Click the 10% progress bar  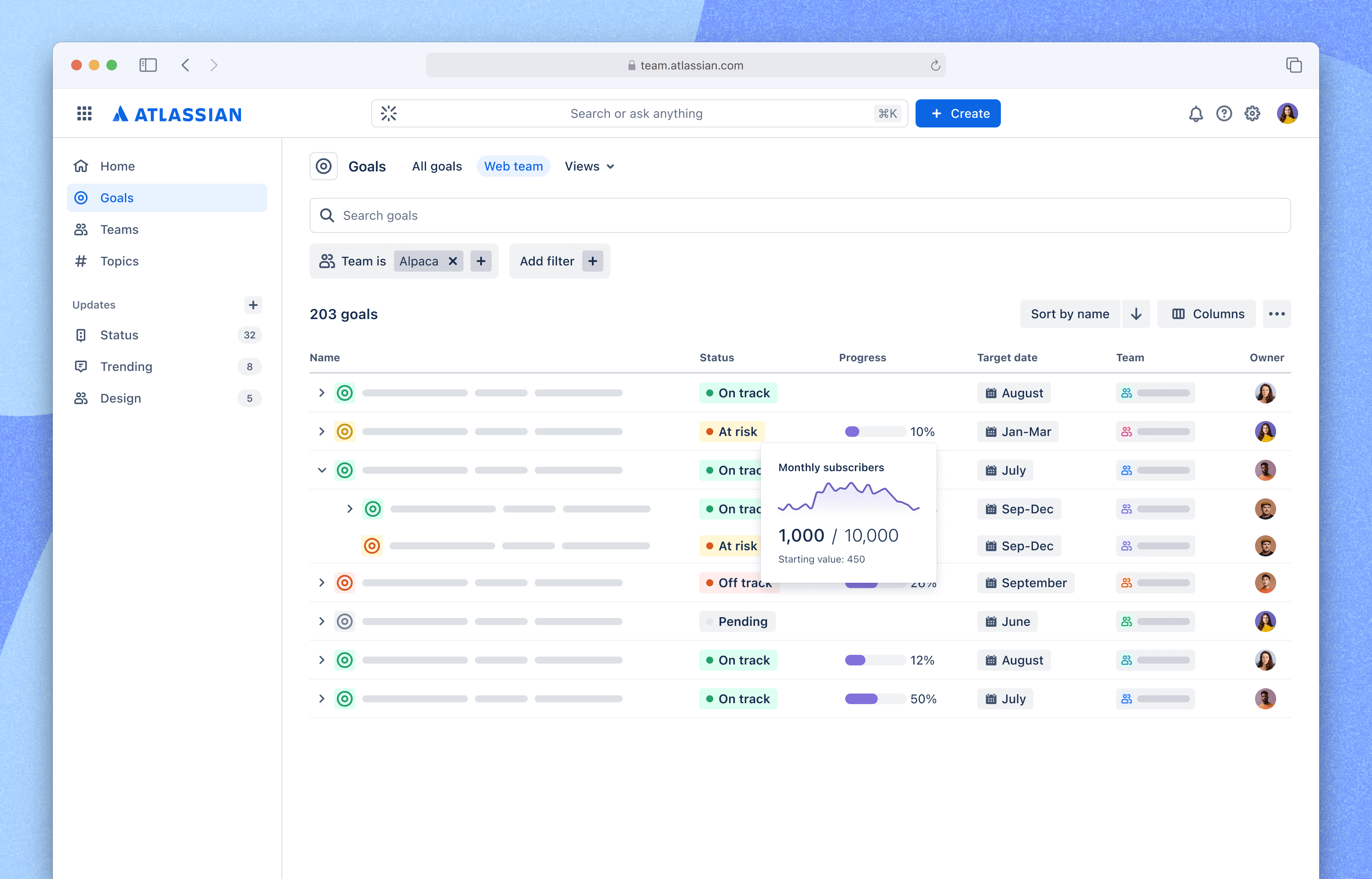coord(875,432)
